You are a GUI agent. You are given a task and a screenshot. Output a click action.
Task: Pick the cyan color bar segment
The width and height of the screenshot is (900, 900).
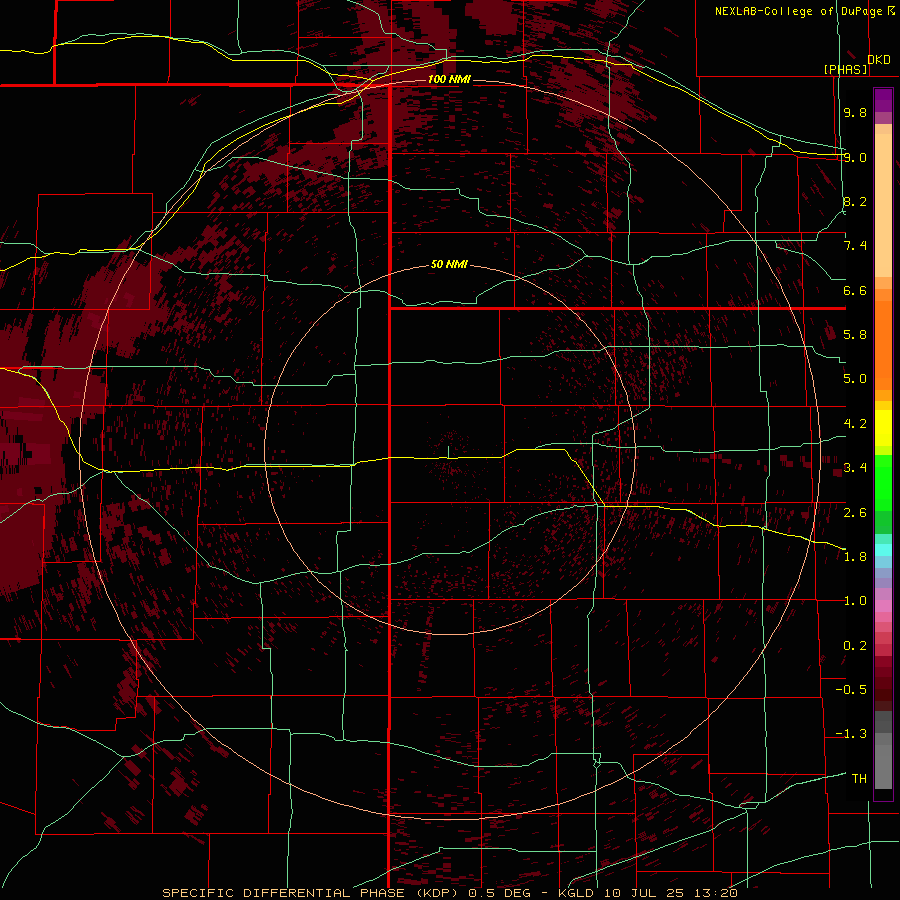883,550
